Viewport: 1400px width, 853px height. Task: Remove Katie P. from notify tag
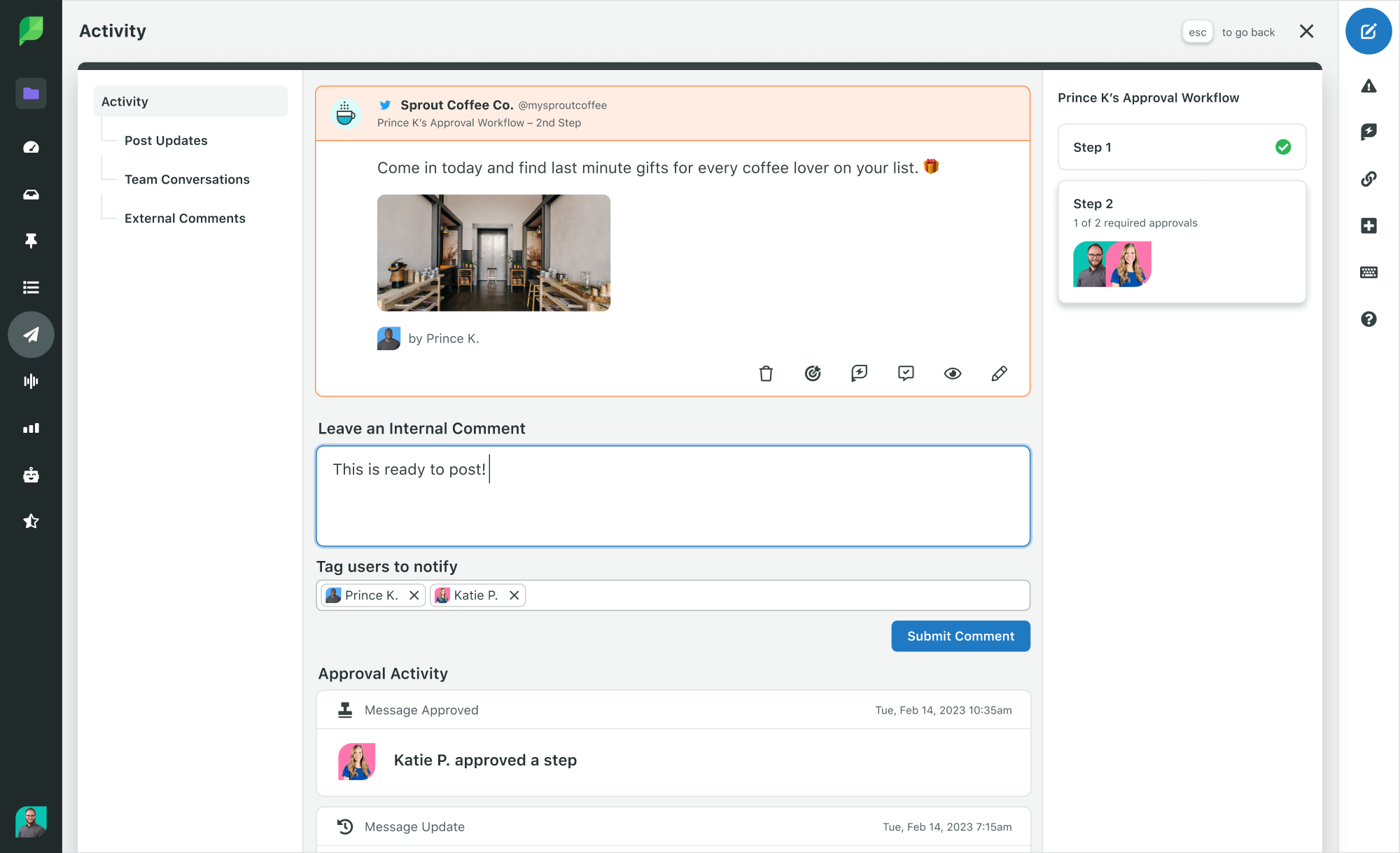(x=515, y=595)
